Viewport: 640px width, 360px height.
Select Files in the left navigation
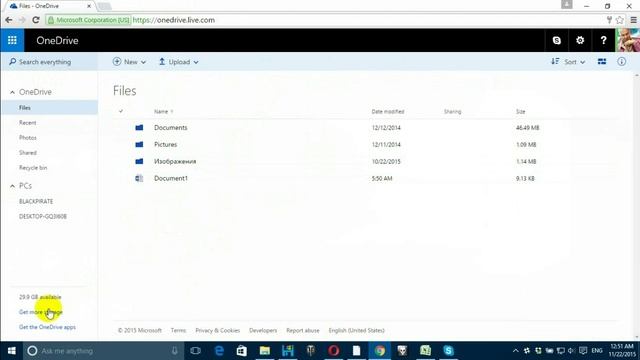(49, 108)
